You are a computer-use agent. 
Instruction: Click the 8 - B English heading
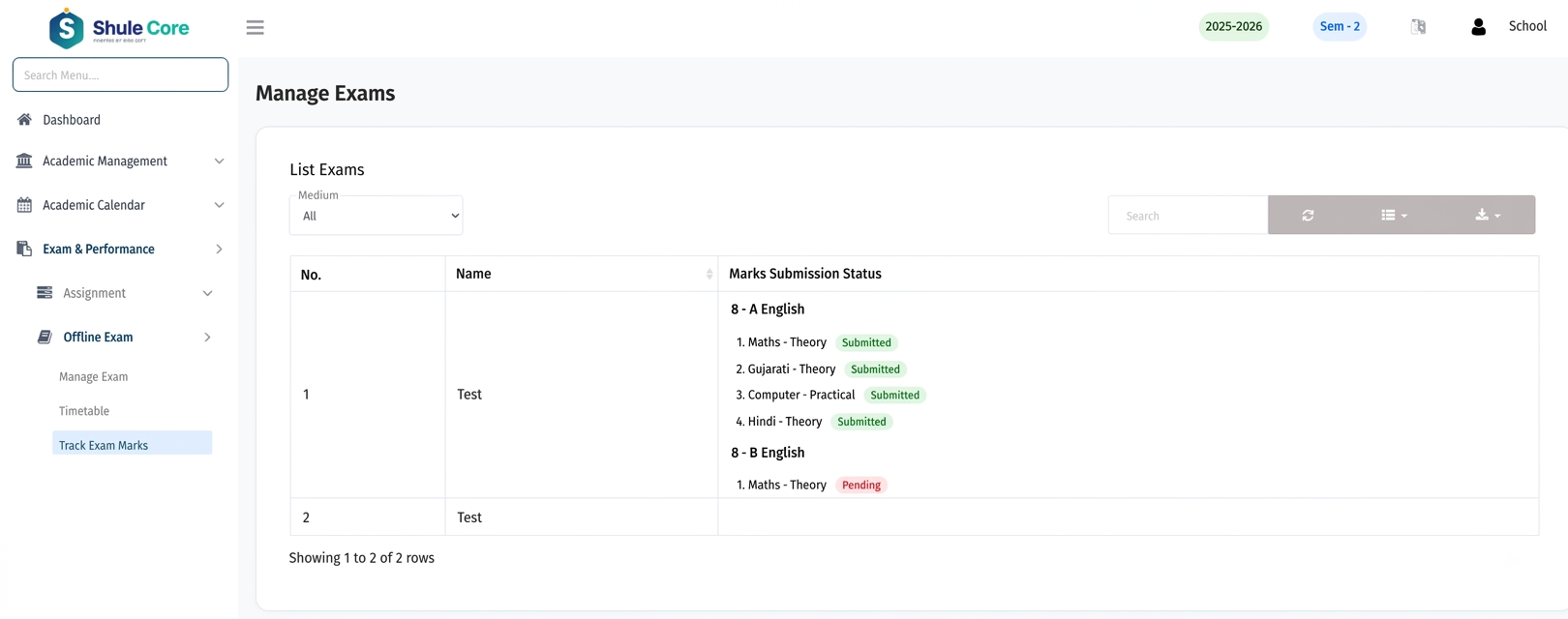768,453
